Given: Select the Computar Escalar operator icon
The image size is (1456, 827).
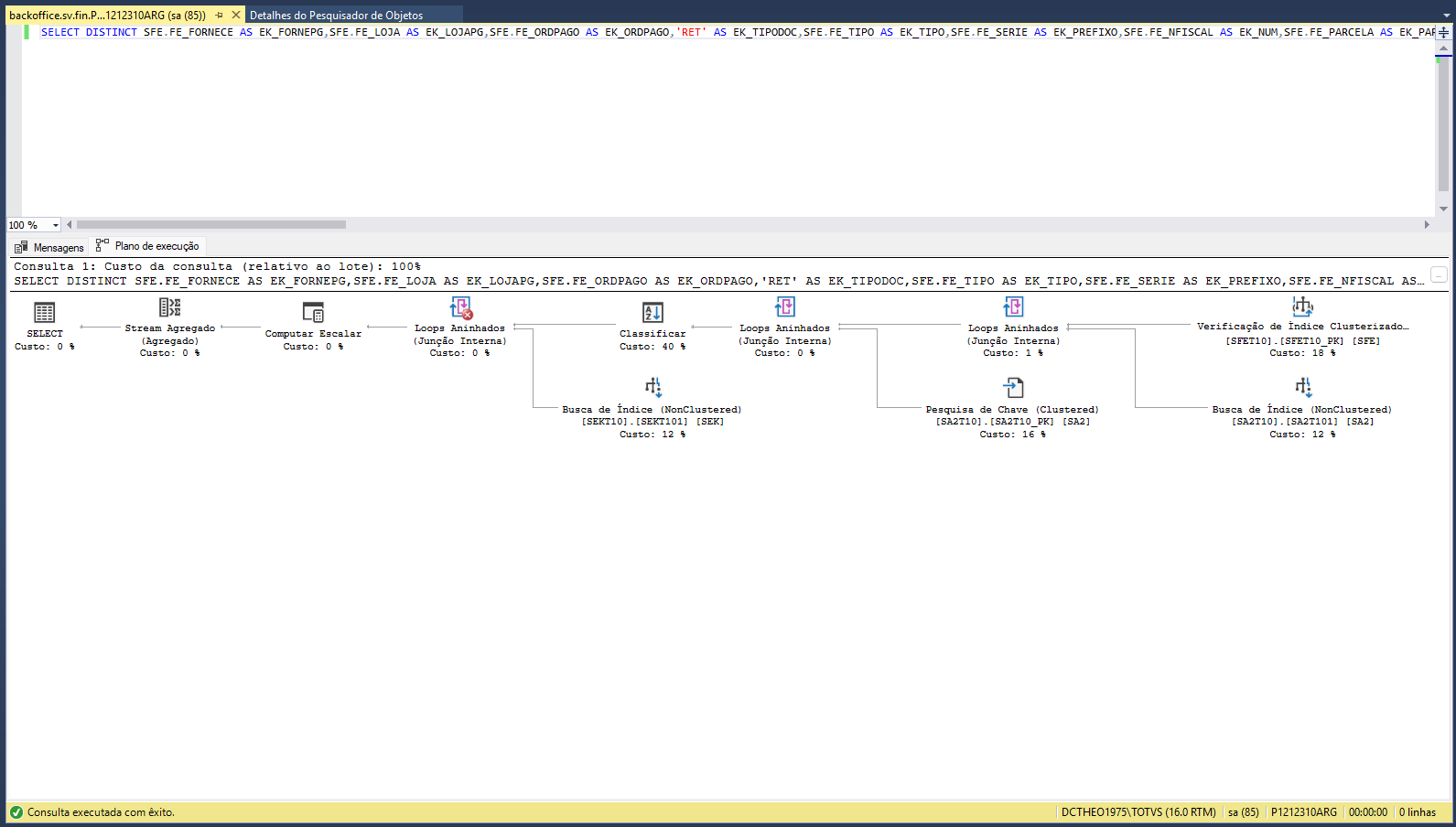Looking at the screenshot, I should pos(313,313).
